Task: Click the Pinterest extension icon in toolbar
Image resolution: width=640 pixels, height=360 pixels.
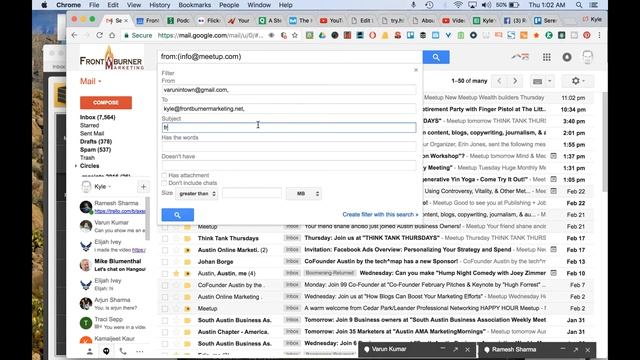Action: pyautogui.click(x=587, y=36)
